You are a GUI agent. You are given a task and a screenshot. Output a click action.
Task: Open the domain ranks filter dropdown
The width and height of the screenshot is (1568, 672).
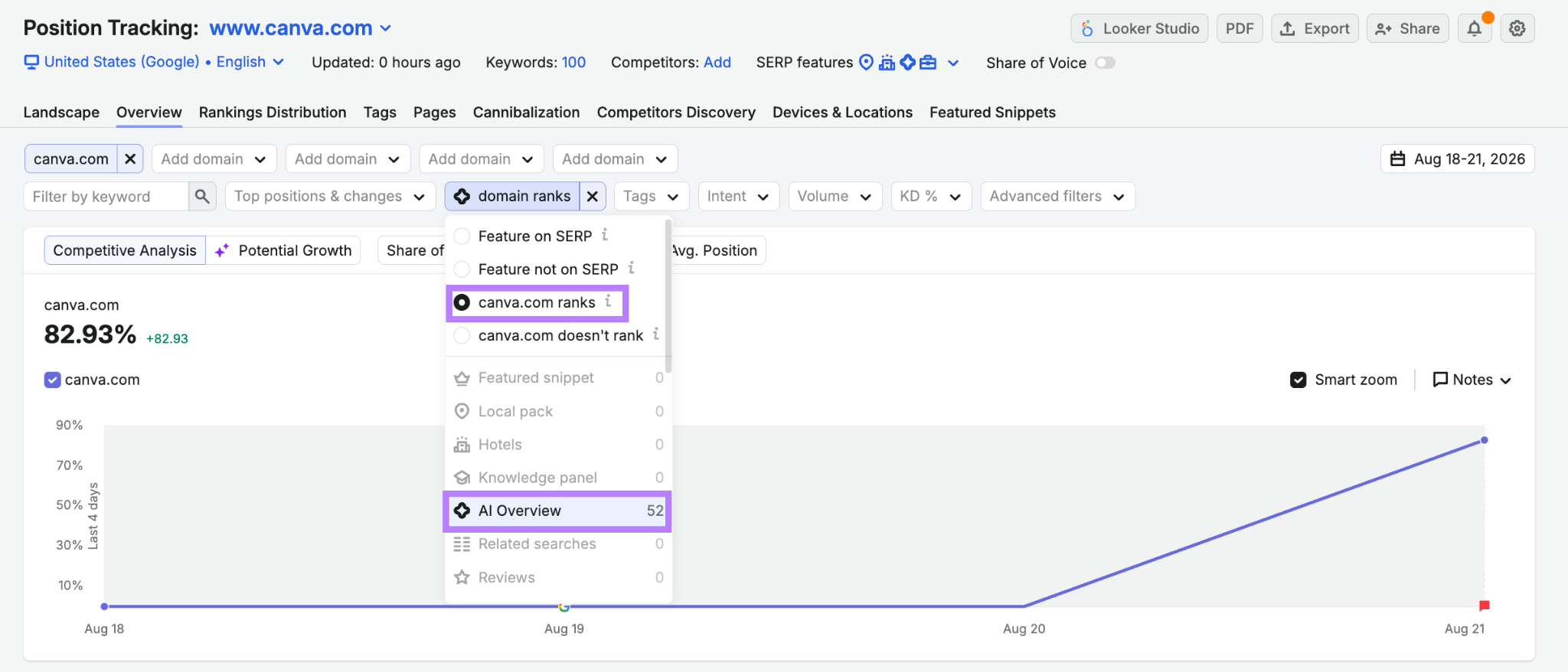pos(512,197)
